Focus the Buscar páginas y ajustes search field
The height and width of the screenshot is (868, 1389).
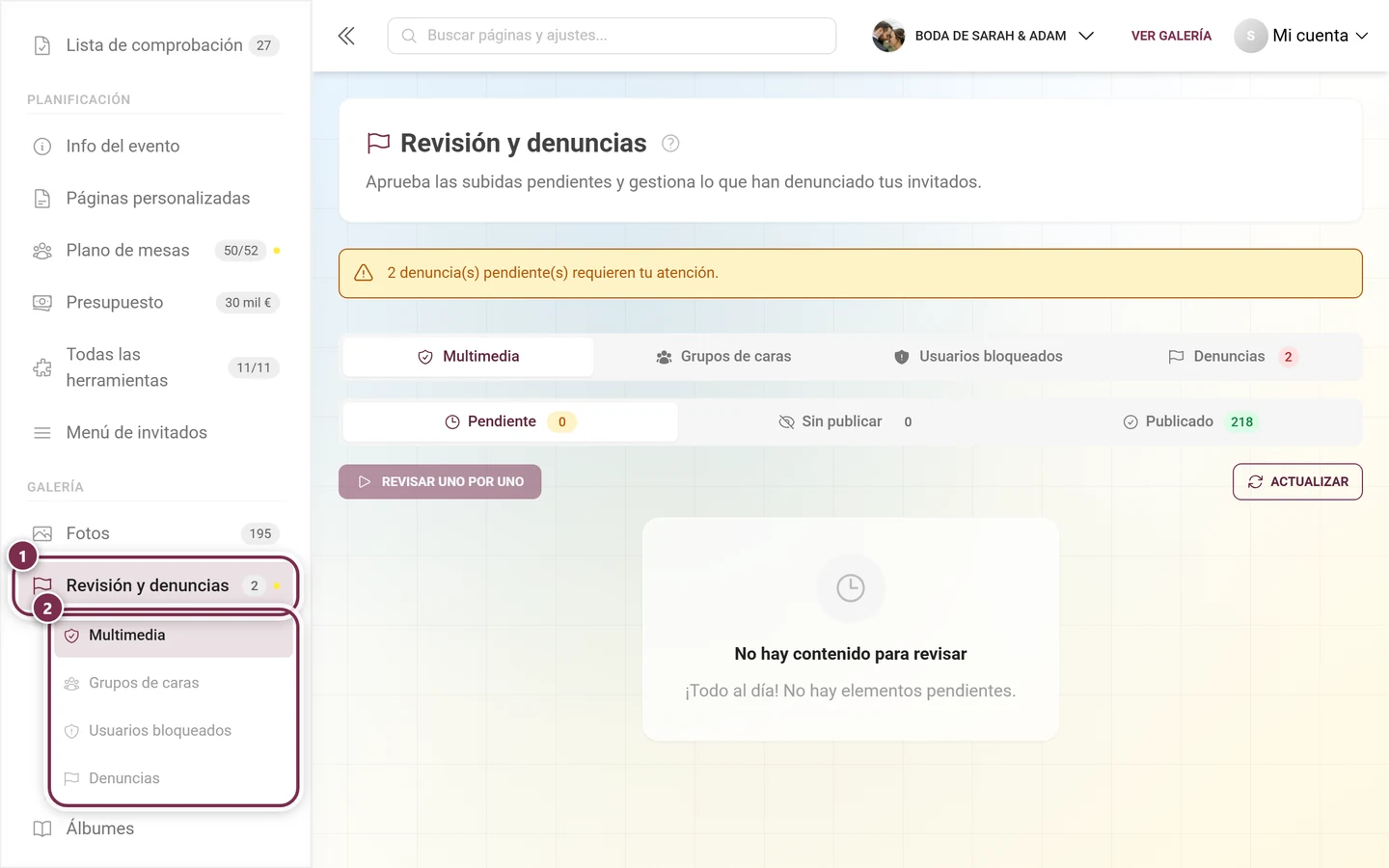[x=612, y=36]
